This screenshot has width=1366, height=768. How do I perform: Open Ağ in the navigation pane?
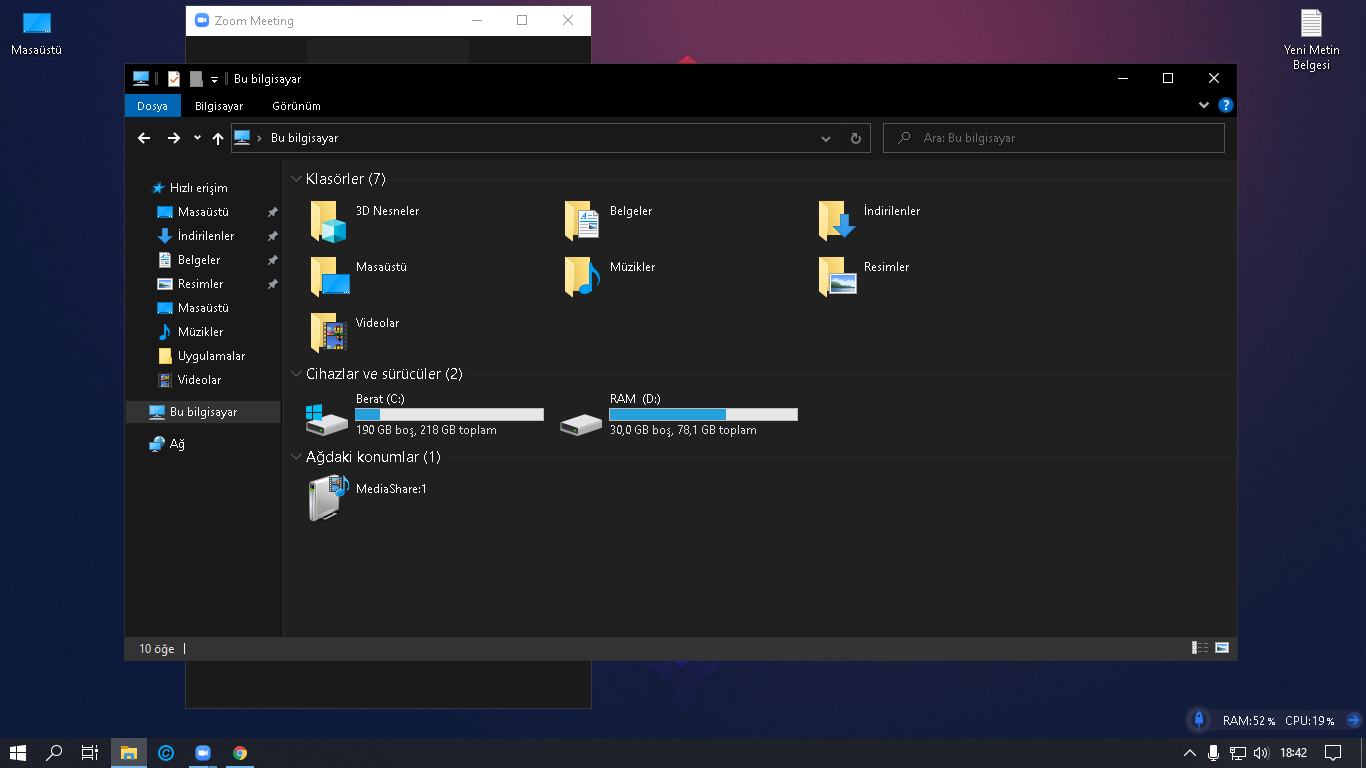coord(167,444)
